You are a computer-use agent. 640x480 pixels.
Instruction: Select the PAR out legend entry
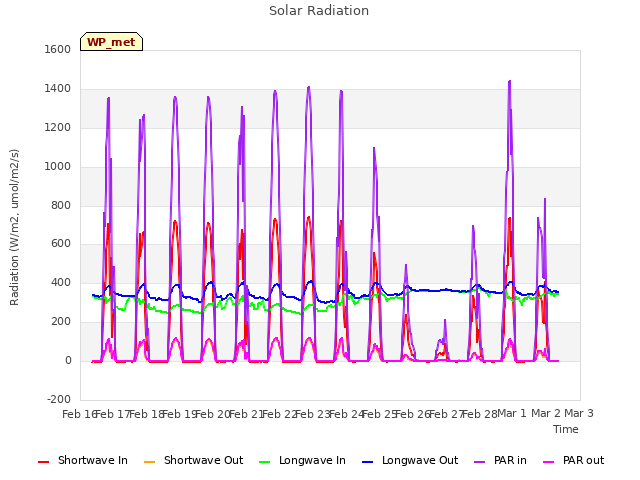(573, 460)
